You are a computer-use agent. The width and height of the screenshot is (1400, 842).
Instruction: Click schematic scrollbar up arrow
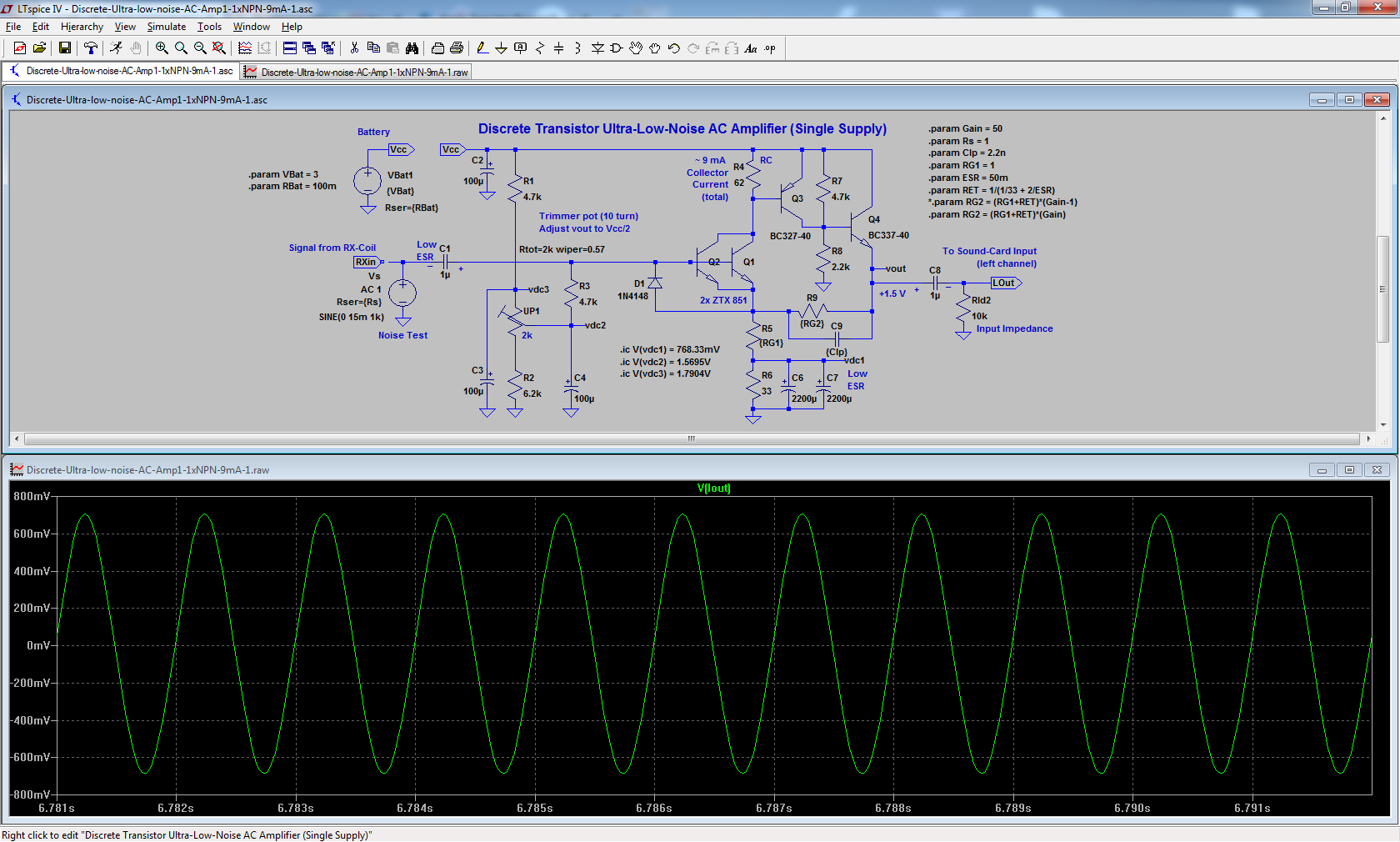[x=1383, y=118]
